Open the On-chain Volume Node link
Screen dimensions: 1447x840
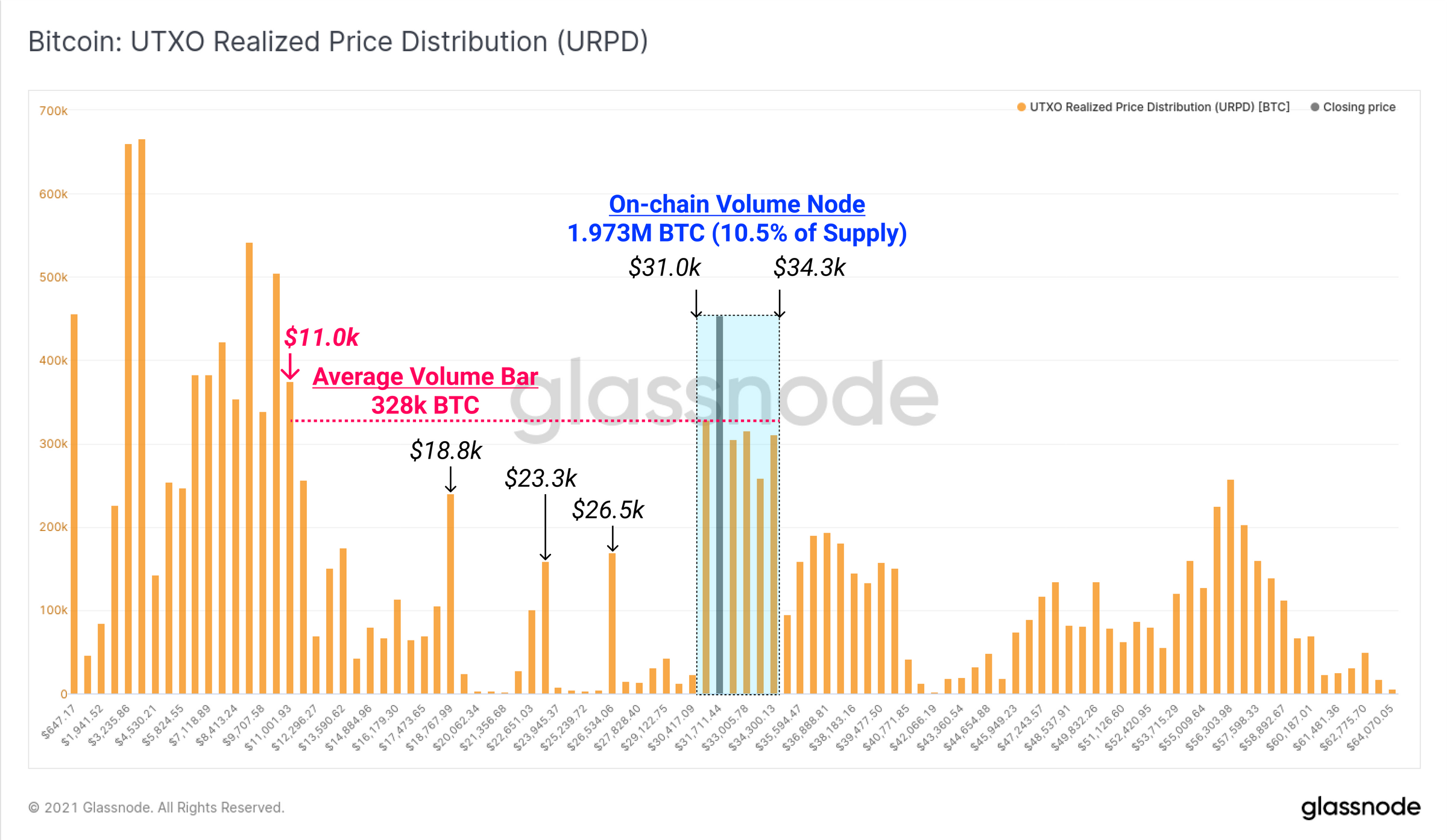737,204
